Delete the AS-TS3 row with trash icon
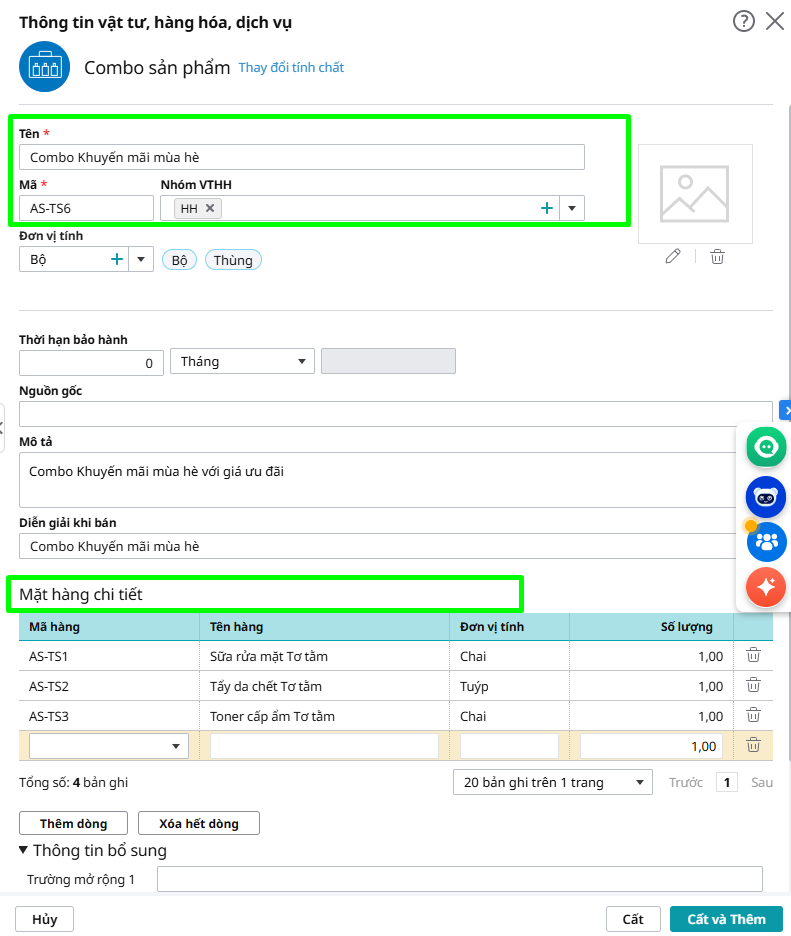 pyautogui.click(x=753, y=716)
